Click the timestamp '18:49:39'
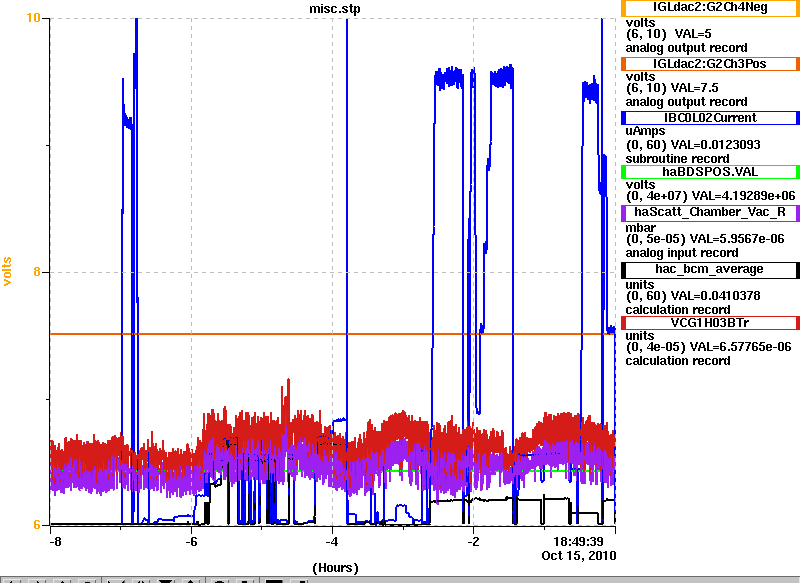This screenshot has height=583, width=800. pyautogui.click(x=579, y=542)
